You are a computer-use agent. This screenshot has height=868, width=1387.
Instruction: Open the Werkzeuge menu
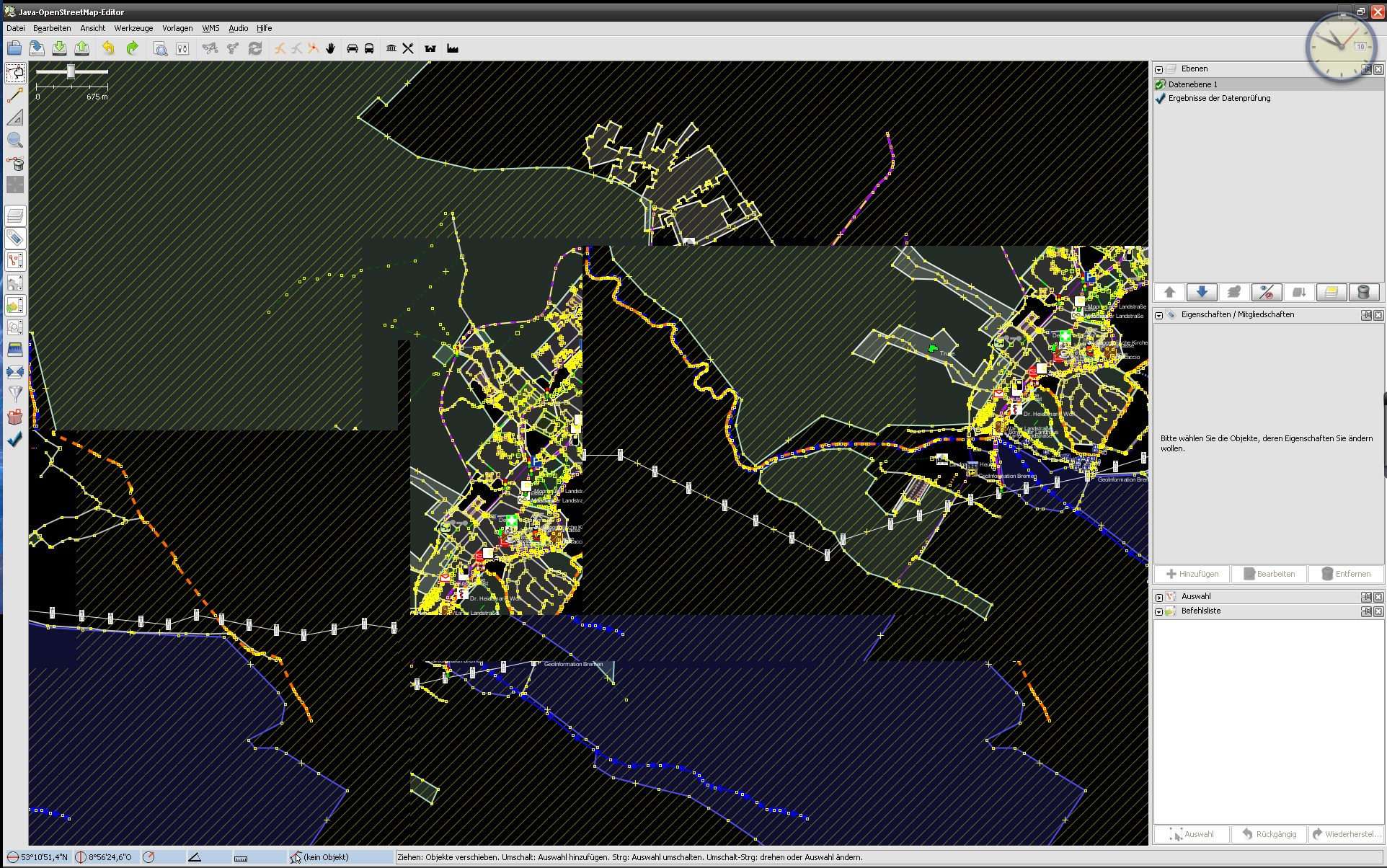pyautogui.click(x=133, y=28)
